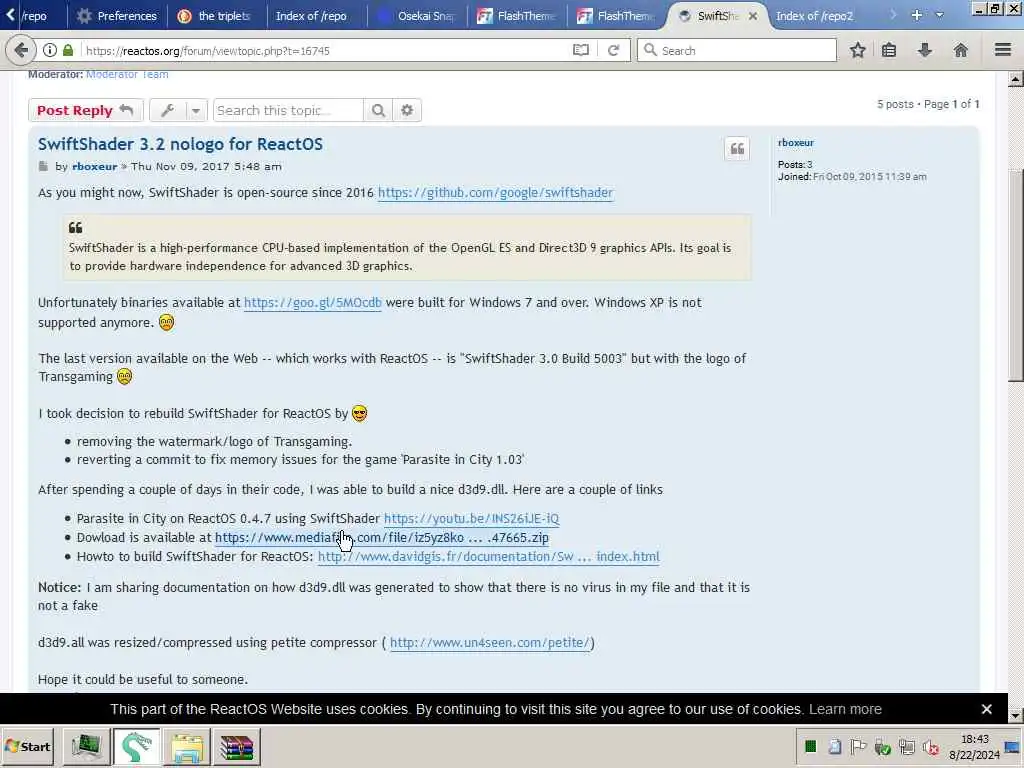Click the vertical scrollbar up arrow

(x=1015, y=80)
